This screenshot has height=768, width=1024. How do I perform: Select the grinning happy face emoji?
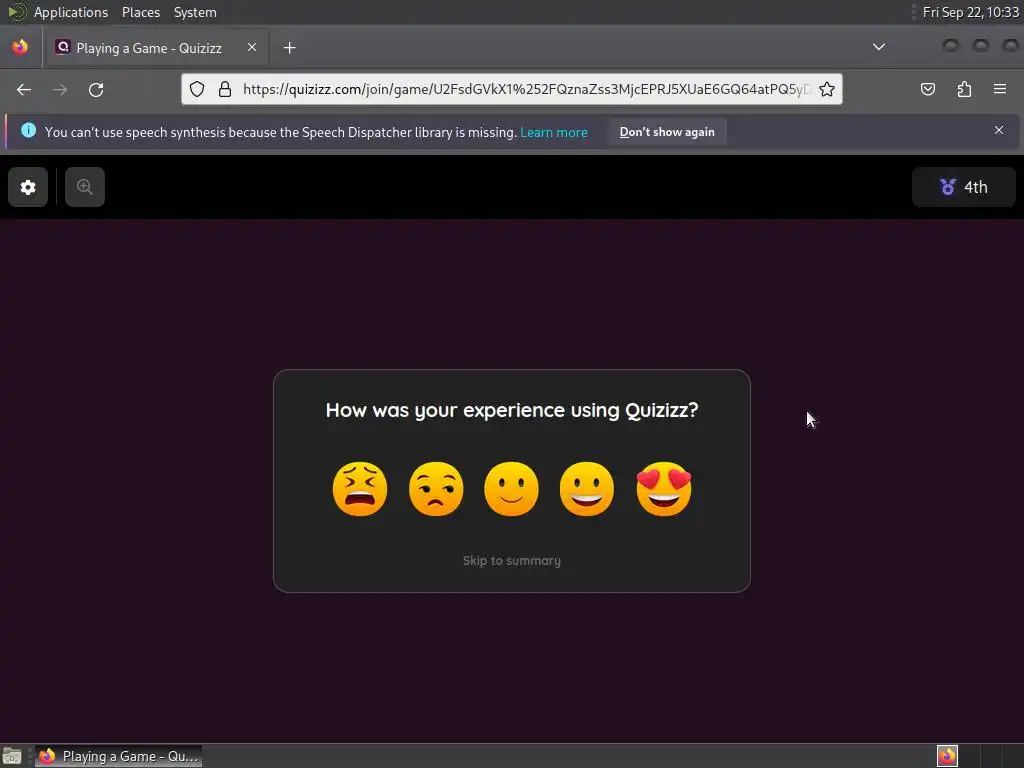pos(587,489)
